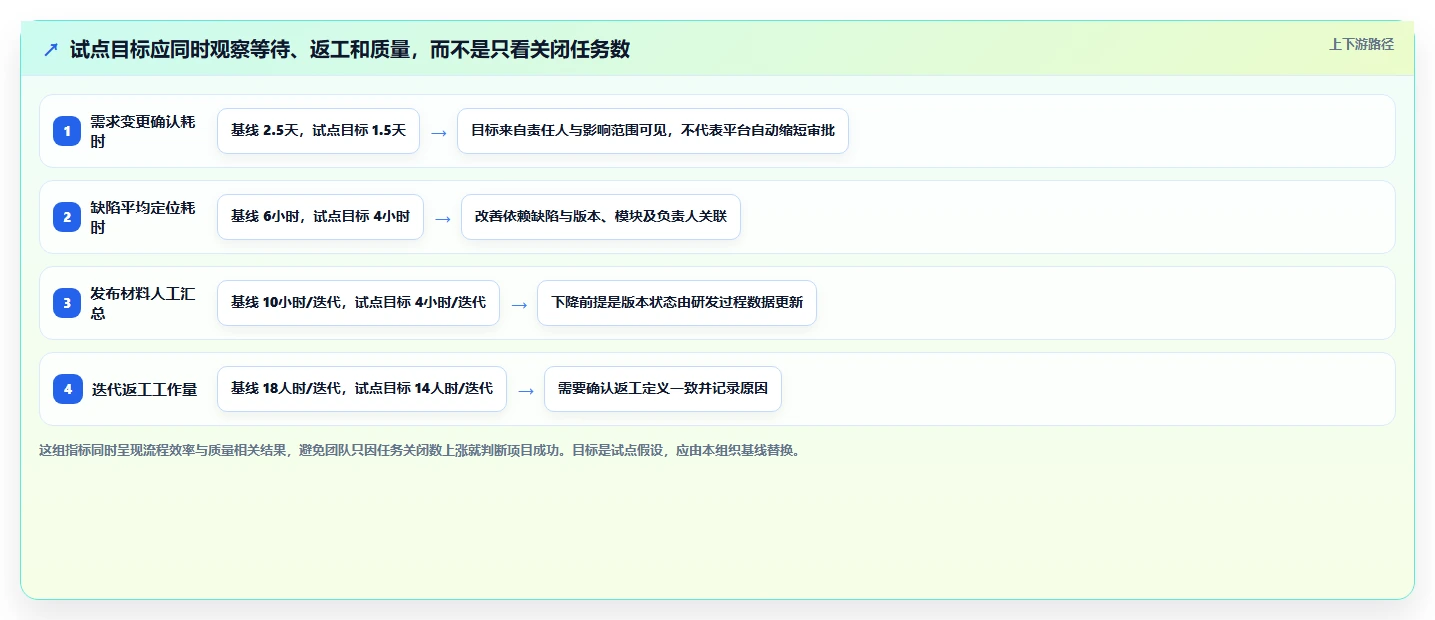Click the pill 下降前提是版本状态由研发过程数据更新
1435x620 pixels.
click(x=677, y=303)
